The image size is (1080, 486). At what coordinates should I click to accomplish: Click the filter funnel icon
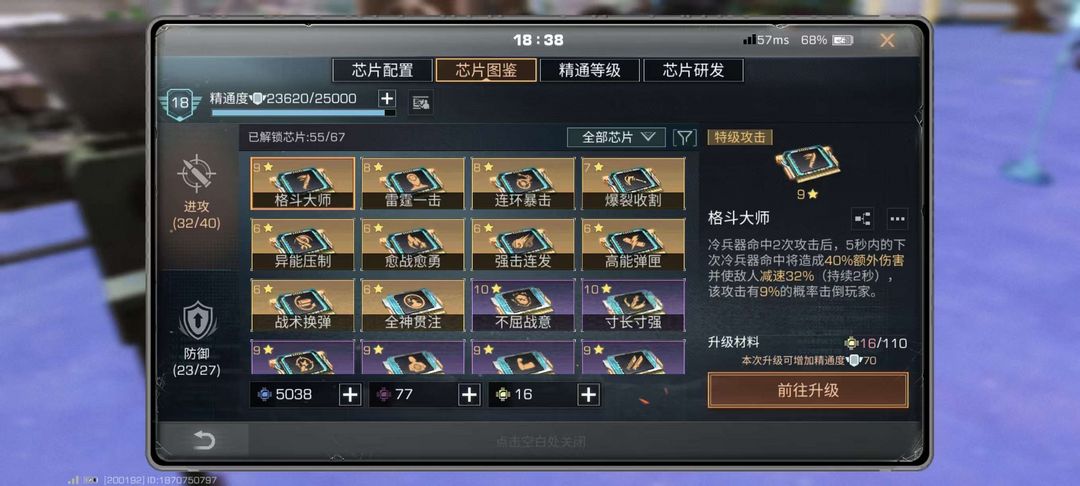pyautogui.click(x=684, y=137)
